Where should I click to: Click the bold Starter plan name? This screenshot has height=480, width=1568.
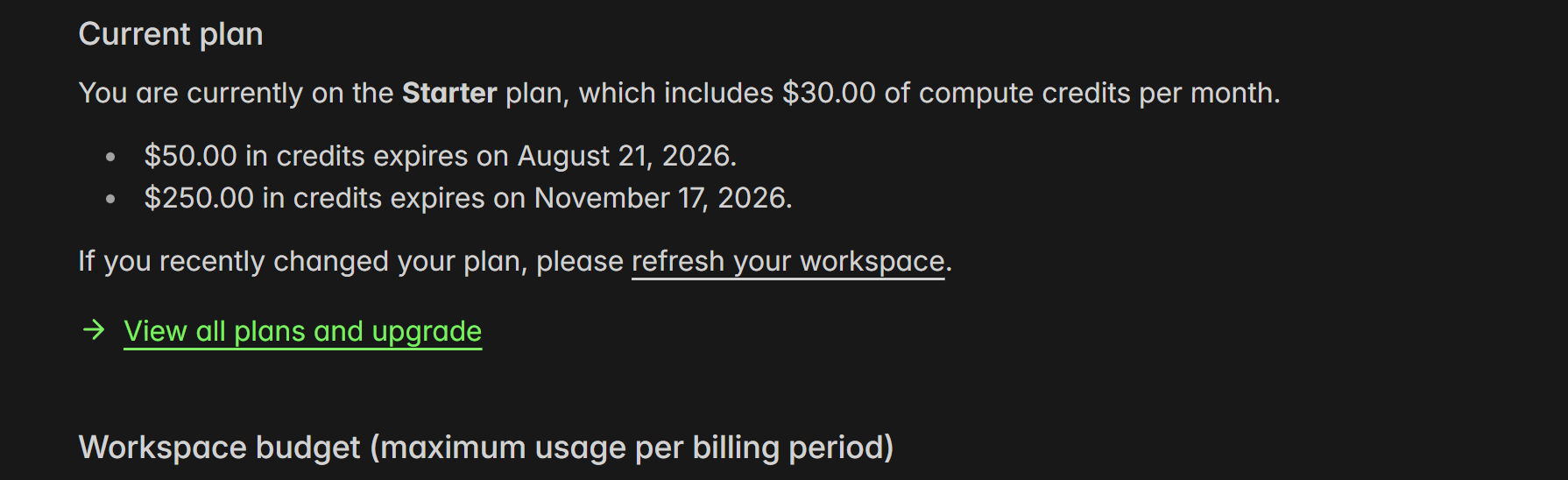(449, 93)
